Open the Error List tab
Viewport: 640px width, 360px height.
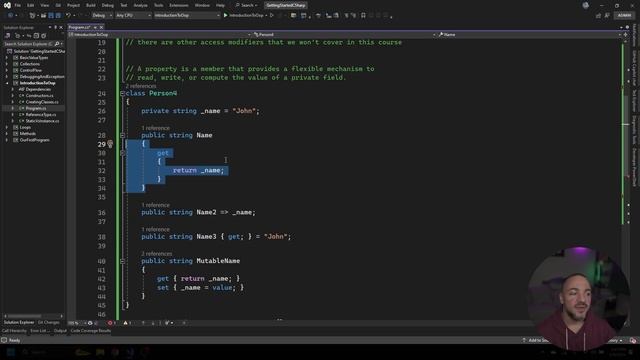[x=40, y=331]
